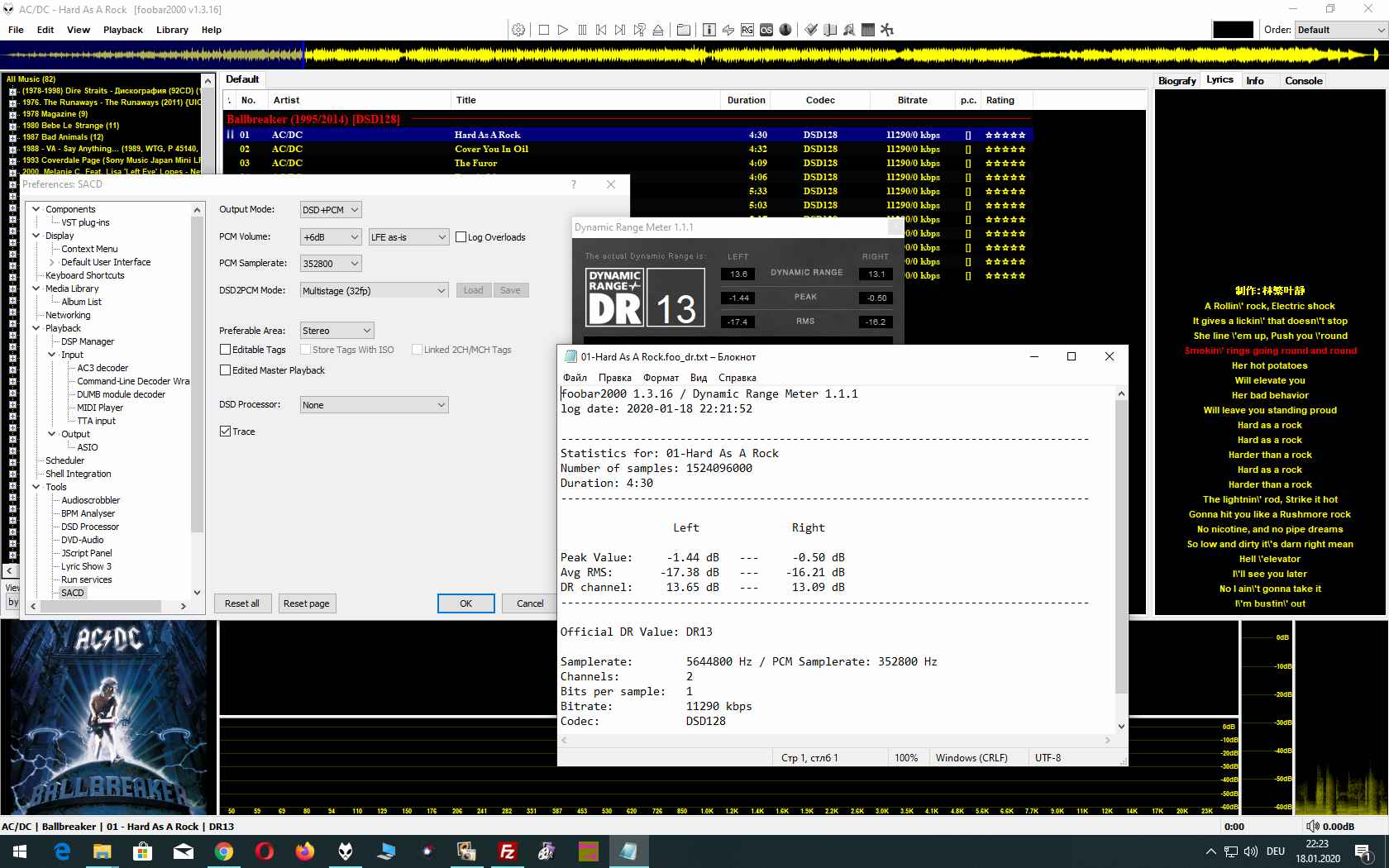Skip to next track icon
Viewport: 1389px width, 868px height.
(x=620, y=30)
